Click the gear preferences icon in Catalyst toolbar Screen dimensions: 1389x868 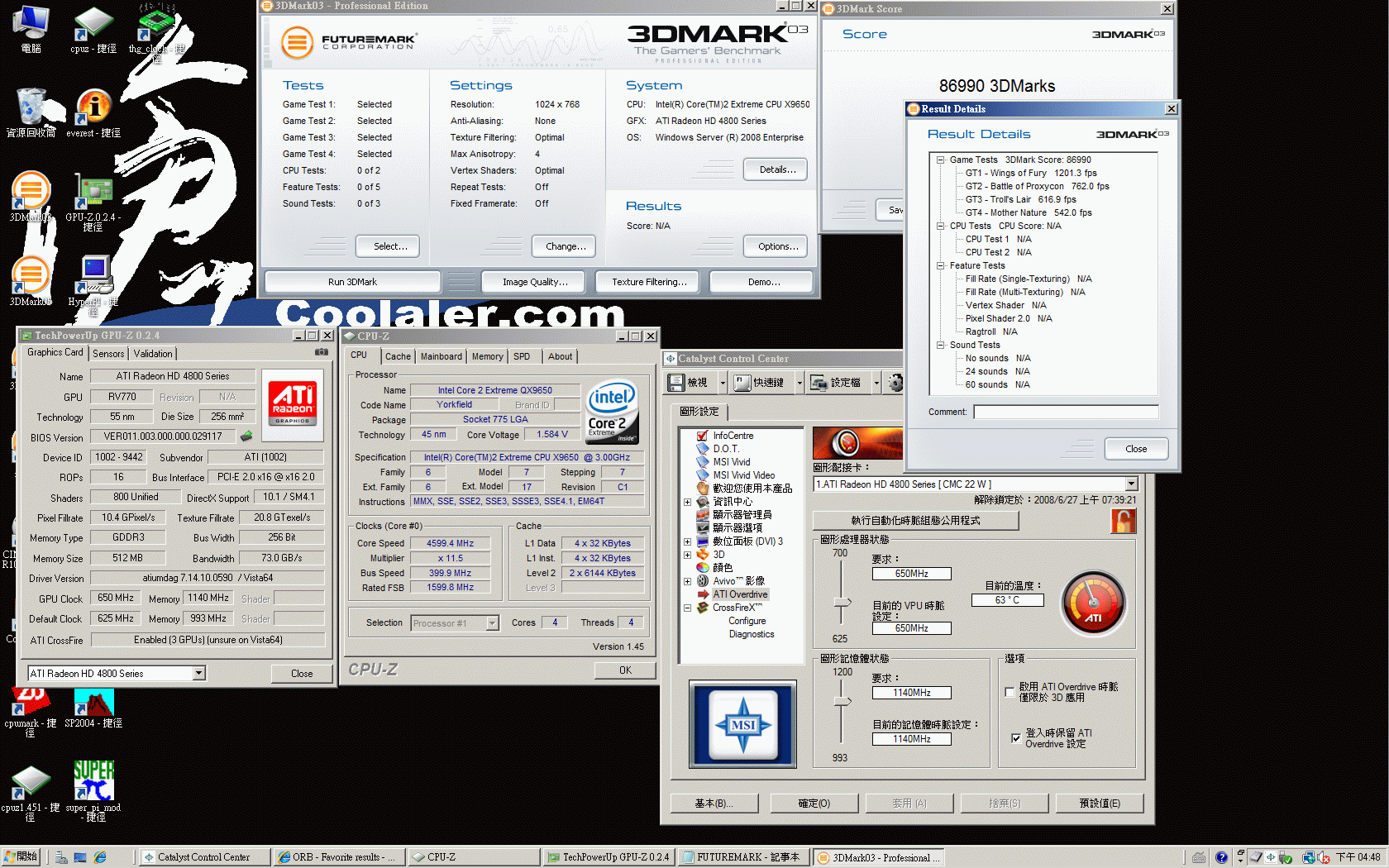[x=895, y=382]
